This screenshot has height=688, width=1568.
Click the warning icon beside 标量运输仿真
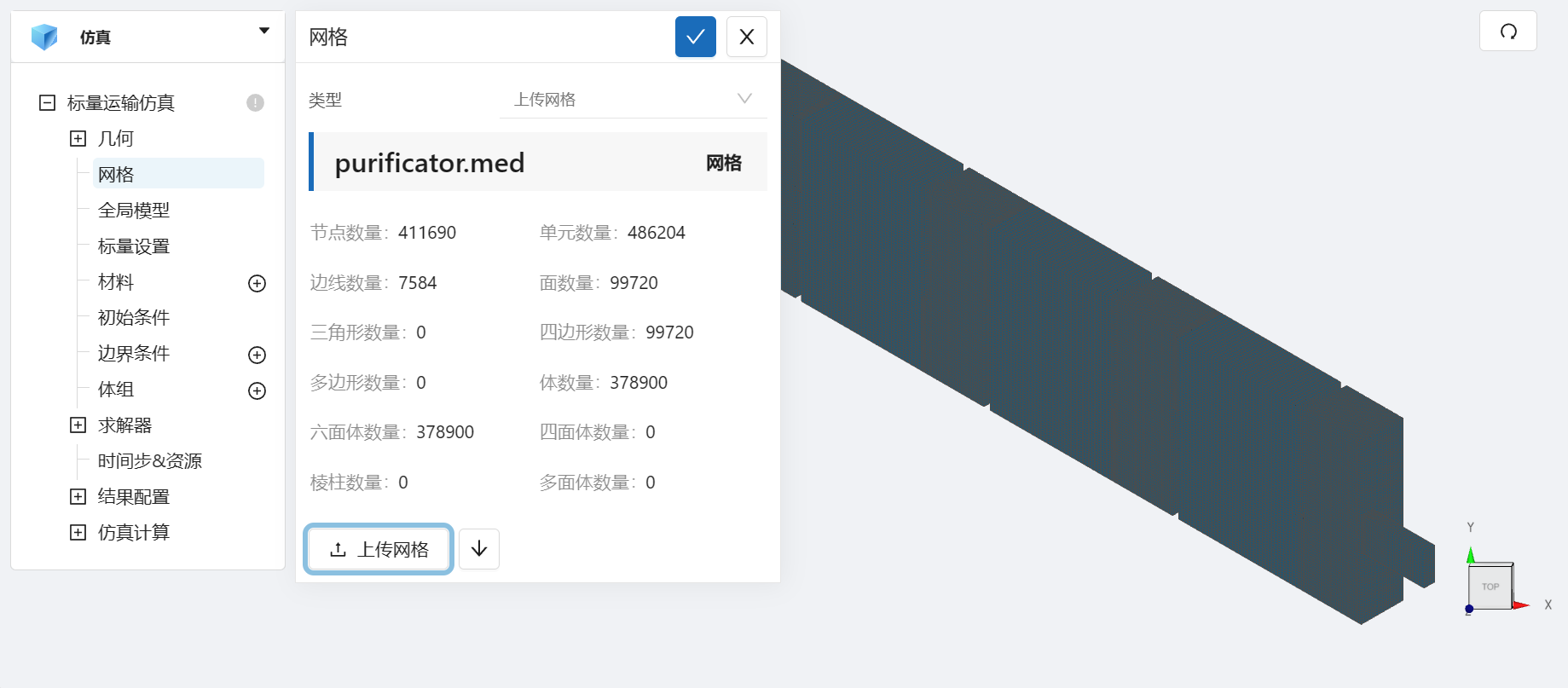click(x=255, y=103)
